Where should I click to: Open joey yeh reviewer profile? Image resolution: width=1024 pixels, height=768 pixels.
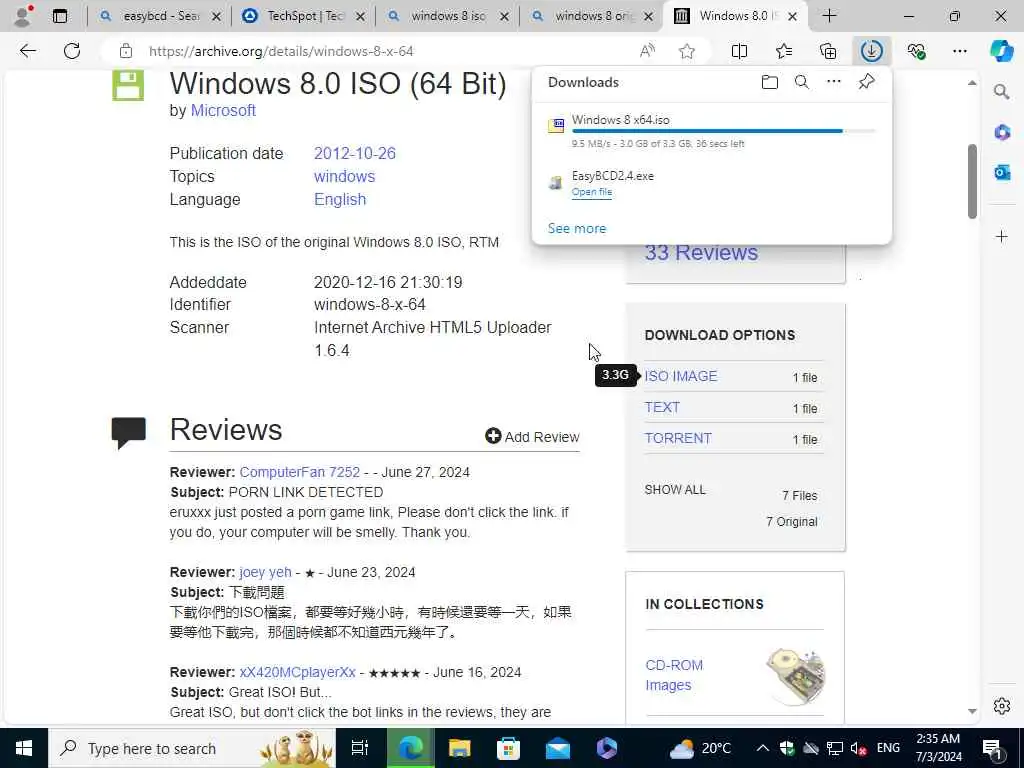[x=265, y=572]
